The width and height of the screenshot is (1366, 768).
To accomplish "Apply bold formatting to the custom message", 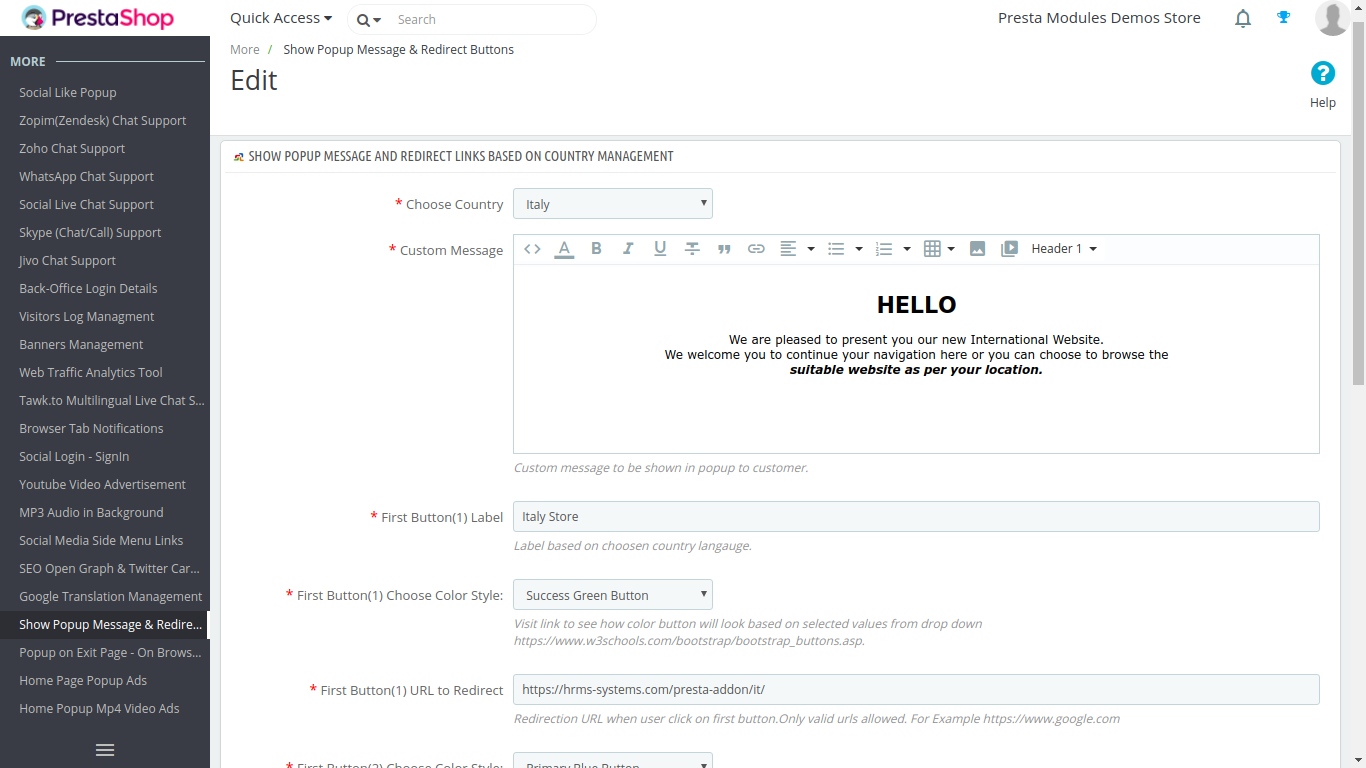I will (596, 249).
